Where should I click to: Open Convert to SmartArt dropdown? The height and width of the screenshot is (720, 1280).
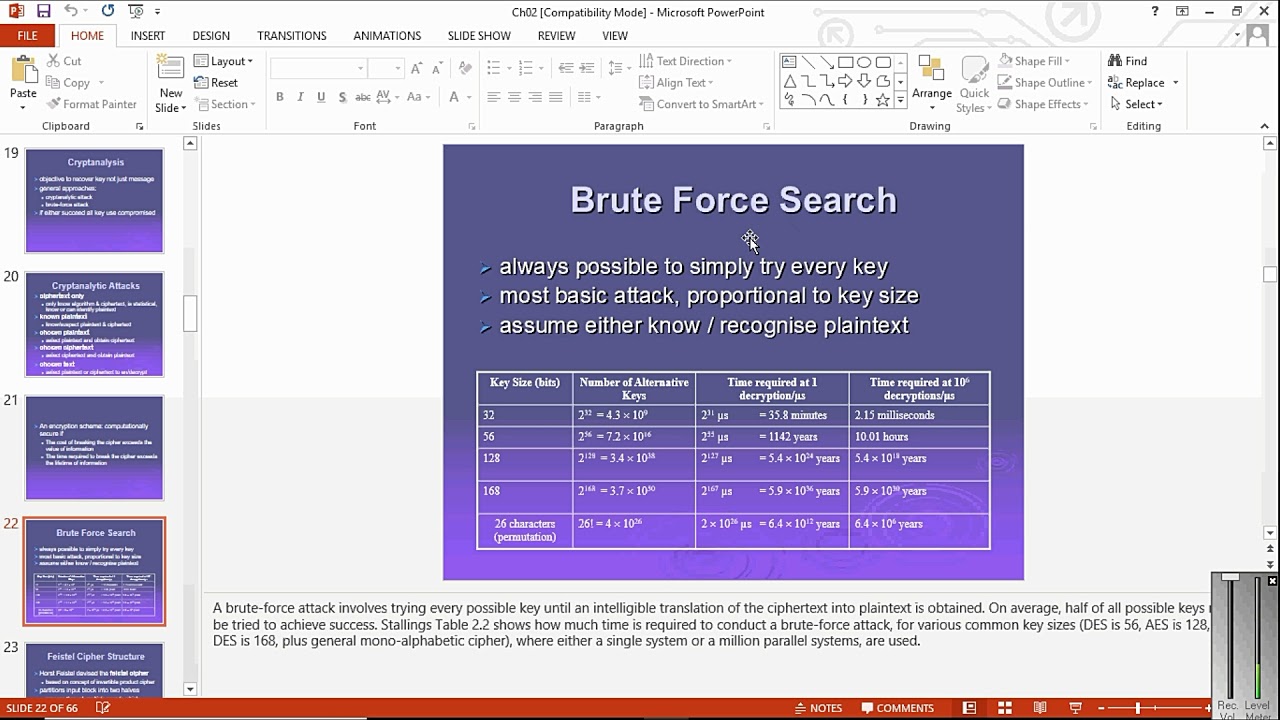click(701, 104)
